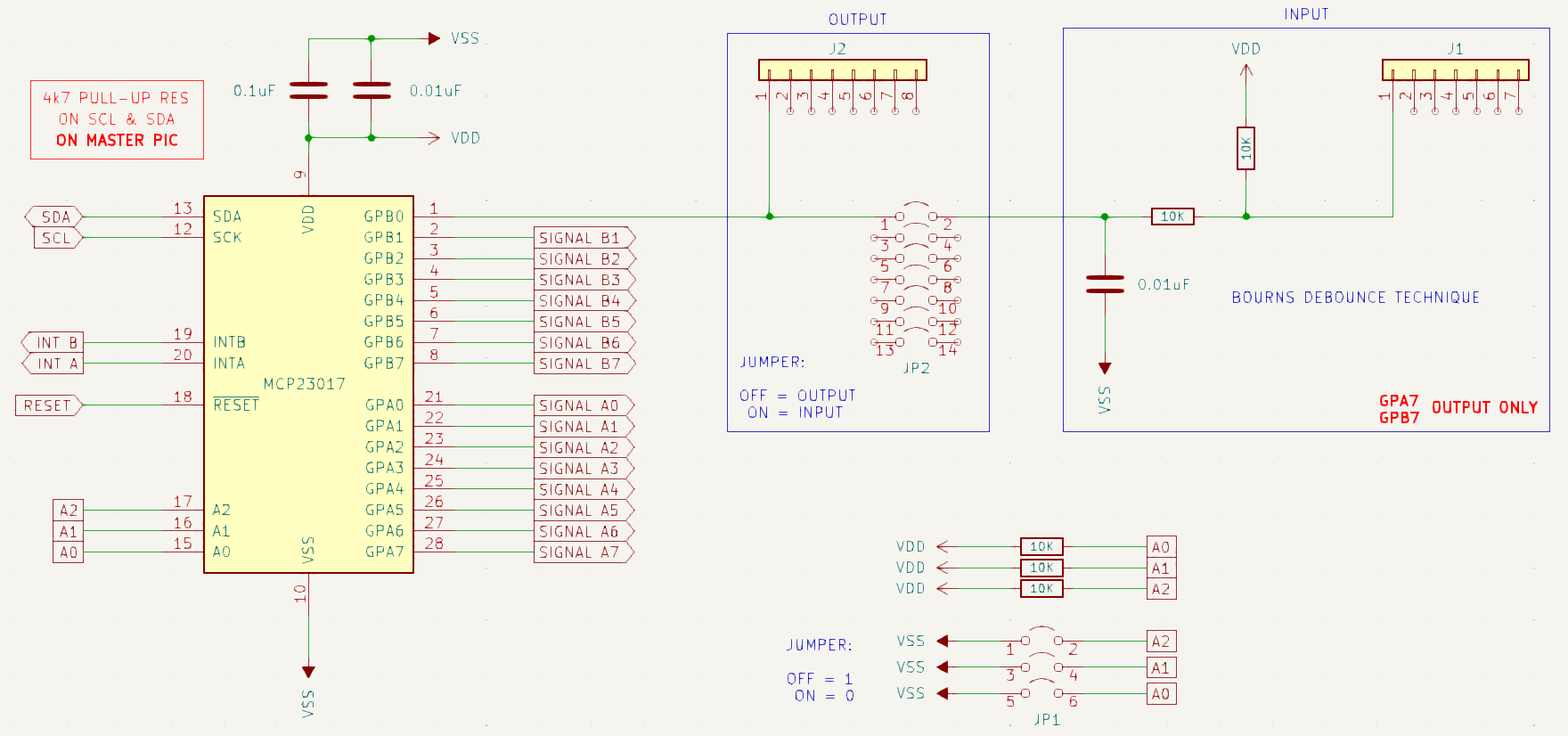Click the VSS ground arrow below pin 10
This screenshot has height=736, width=1568.
click(308, 672)
